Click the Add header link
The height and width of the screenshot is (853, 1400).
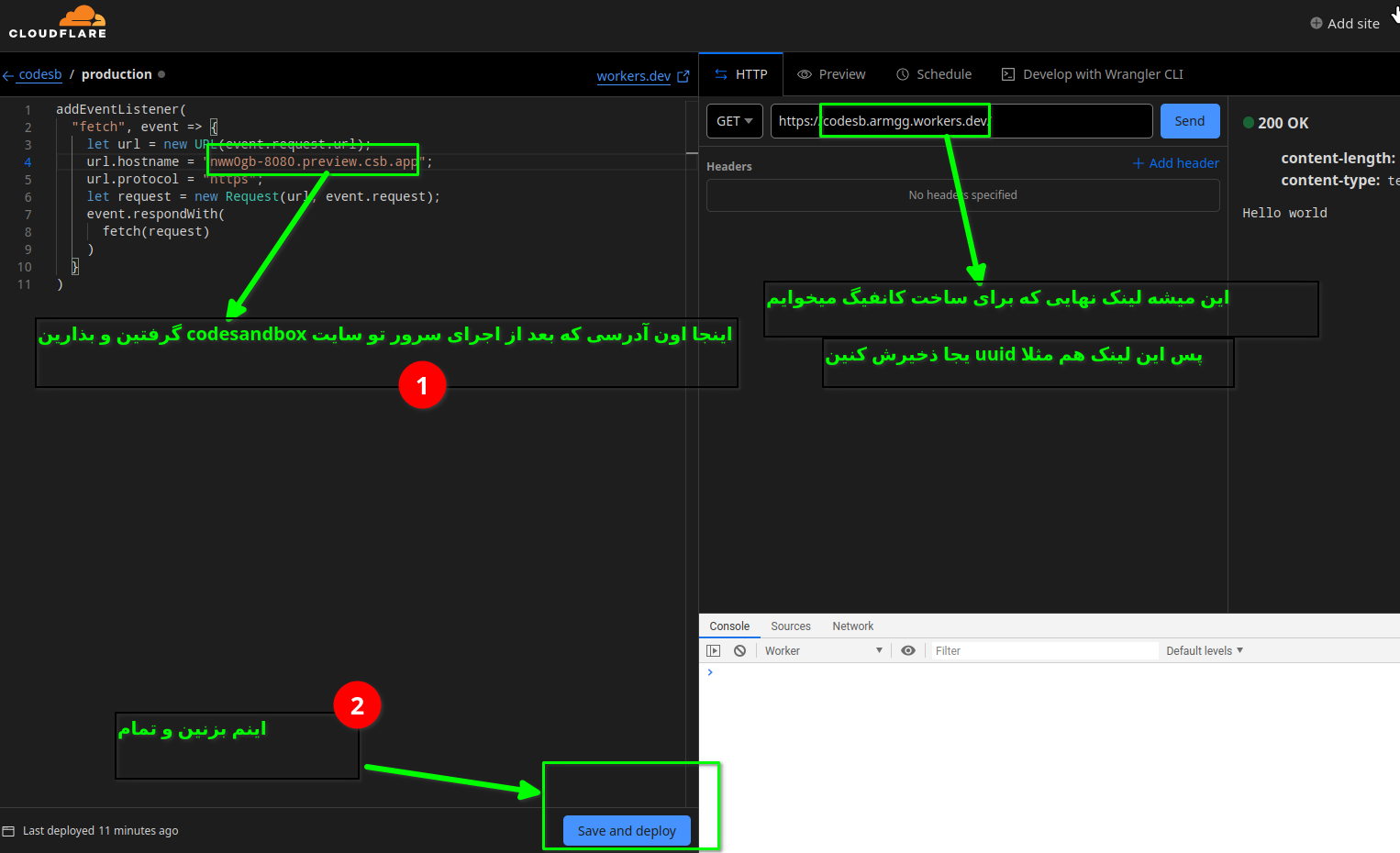[1176, 163]
